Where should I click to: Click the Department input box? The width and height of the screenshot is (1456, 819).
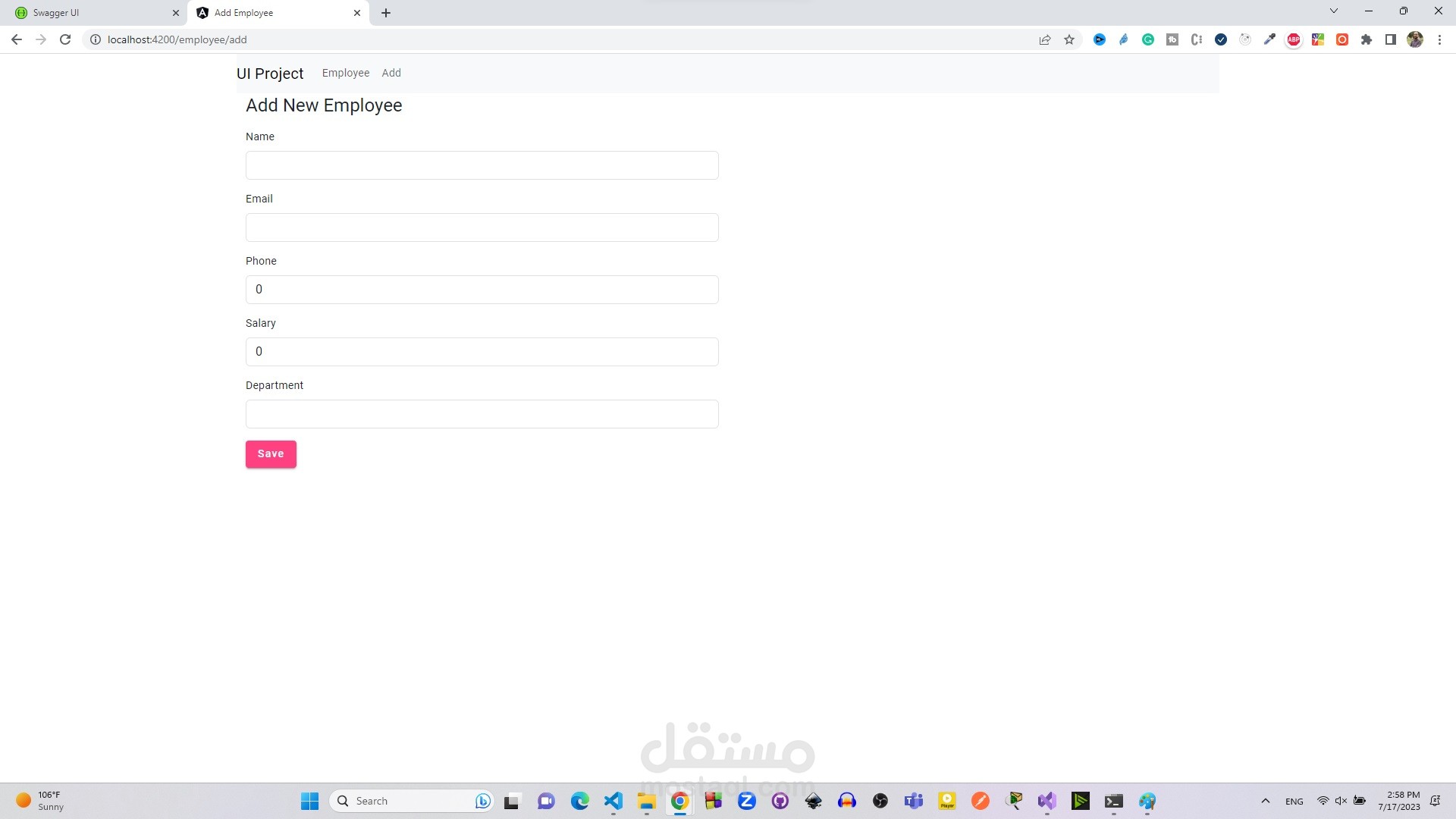click(482, 414)
